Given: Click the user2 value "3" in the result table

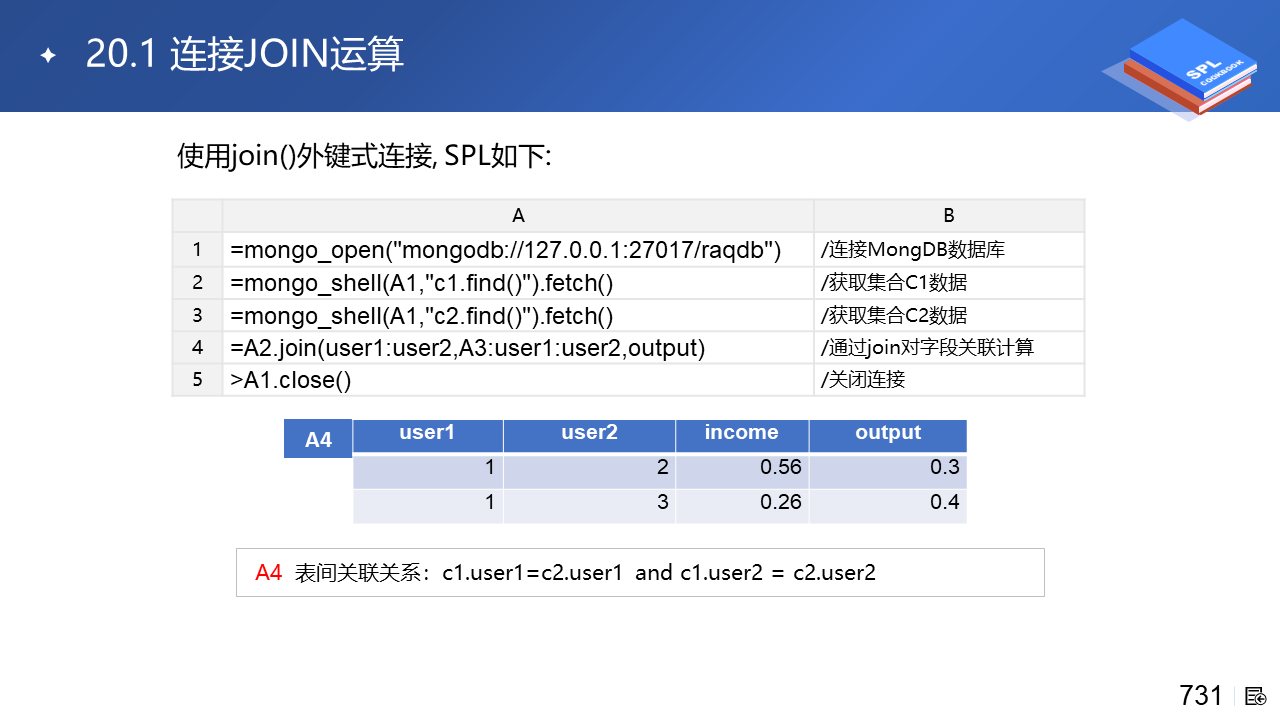Looking at the screenshot, I should 589,505.
